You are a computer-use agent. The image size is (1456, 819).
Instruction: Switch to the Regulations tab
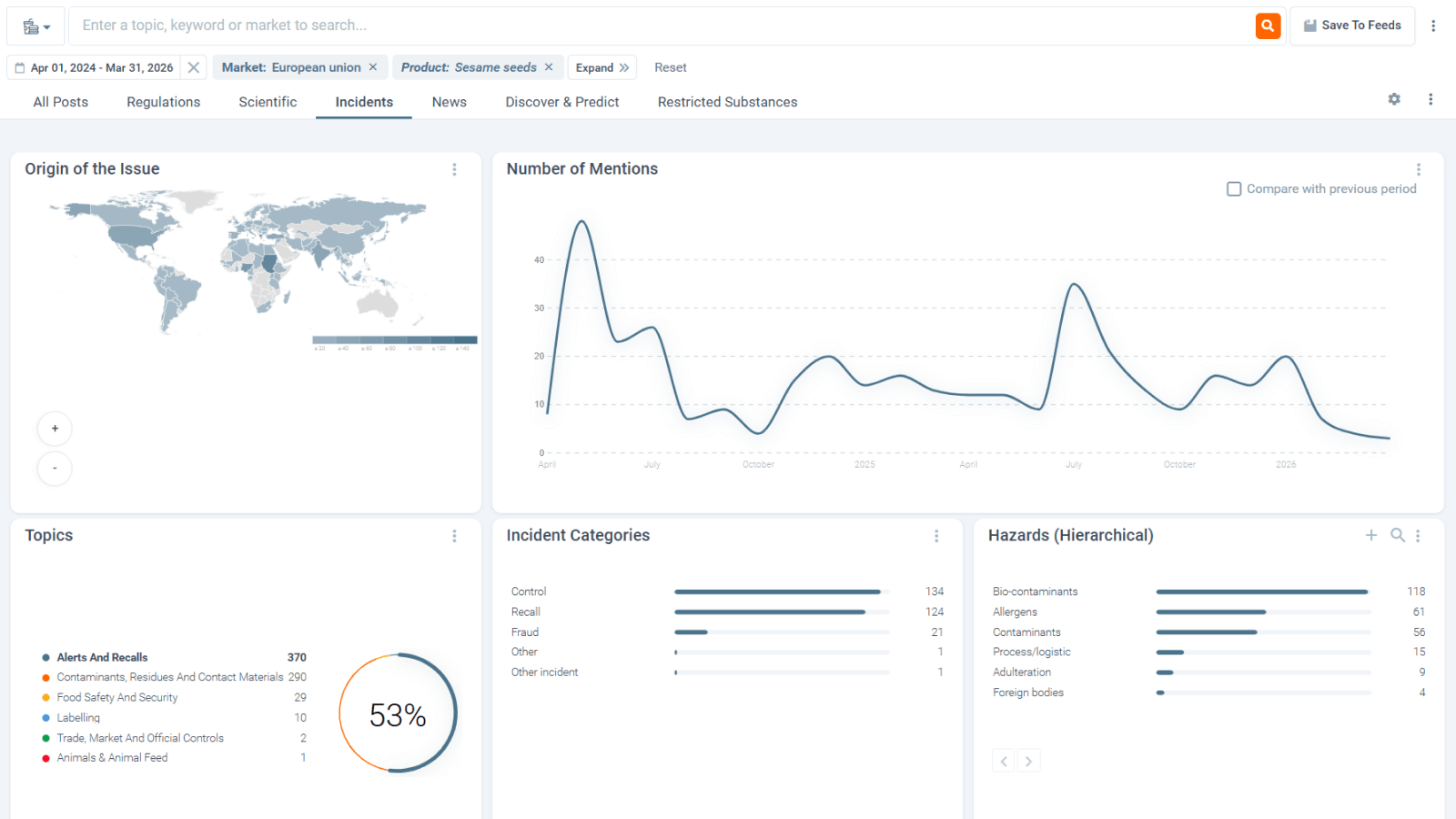coord(163,102)
